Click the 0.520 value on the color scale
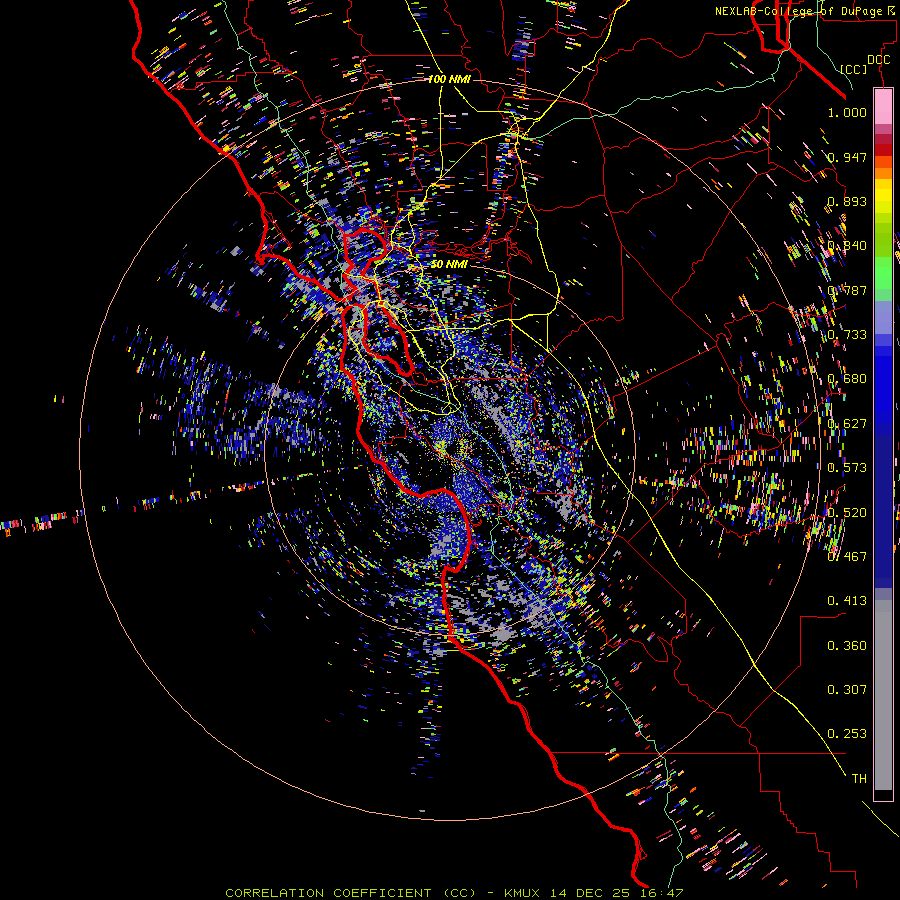This screenshot has width=900, height=900. (847, 513)
